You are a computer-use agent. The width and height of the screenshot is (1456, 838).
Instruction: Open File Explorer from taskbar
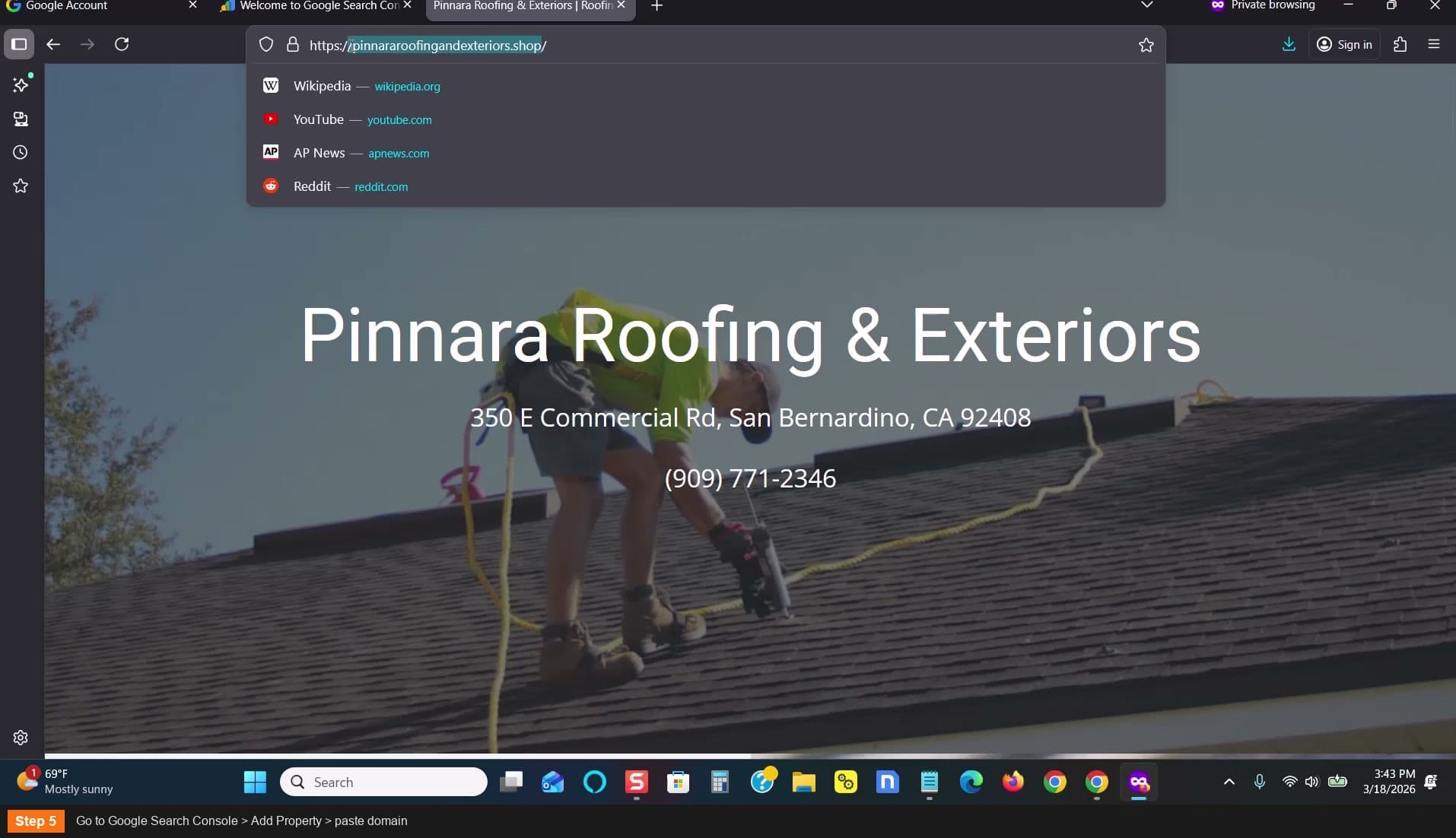[x=803, y=782]
